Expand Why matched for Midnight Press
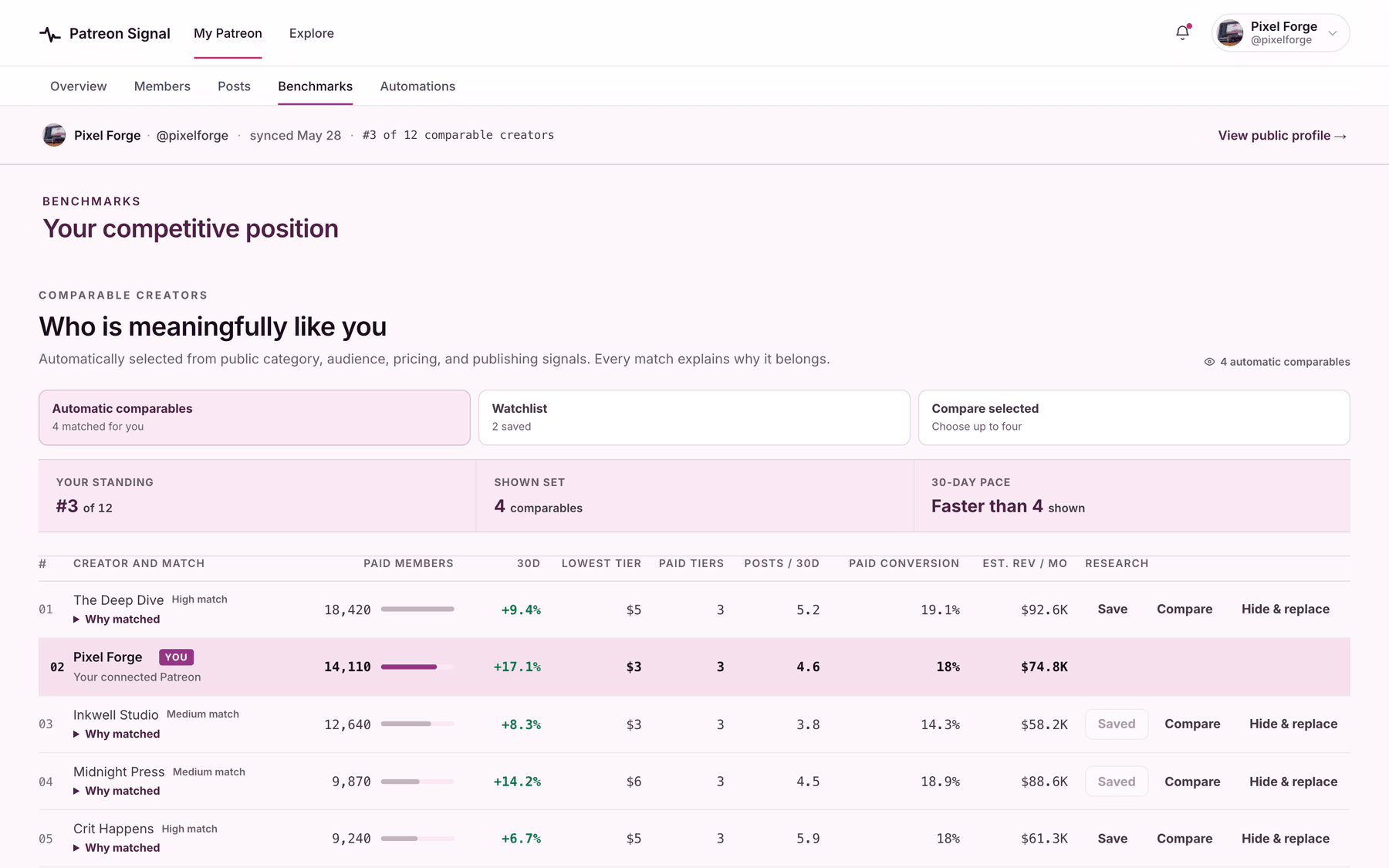Image resolution: width=1389 pixels, height=868 pixels. click(x=117, y=792)
